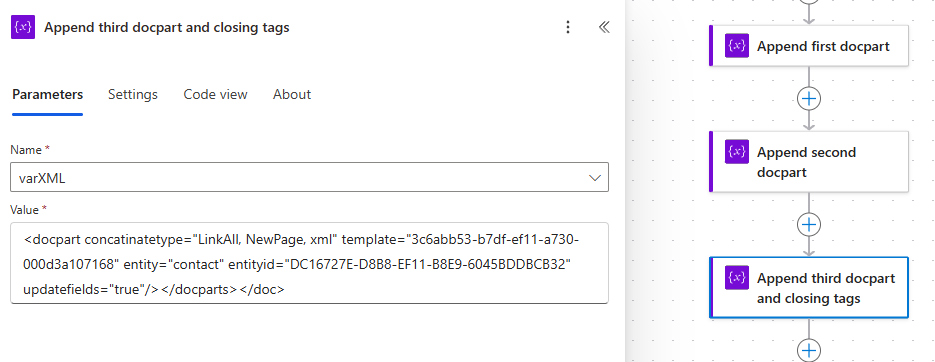Click the Append third docpart variable icon
Viewport: 935px width, 362px height.
coord(737,277)
